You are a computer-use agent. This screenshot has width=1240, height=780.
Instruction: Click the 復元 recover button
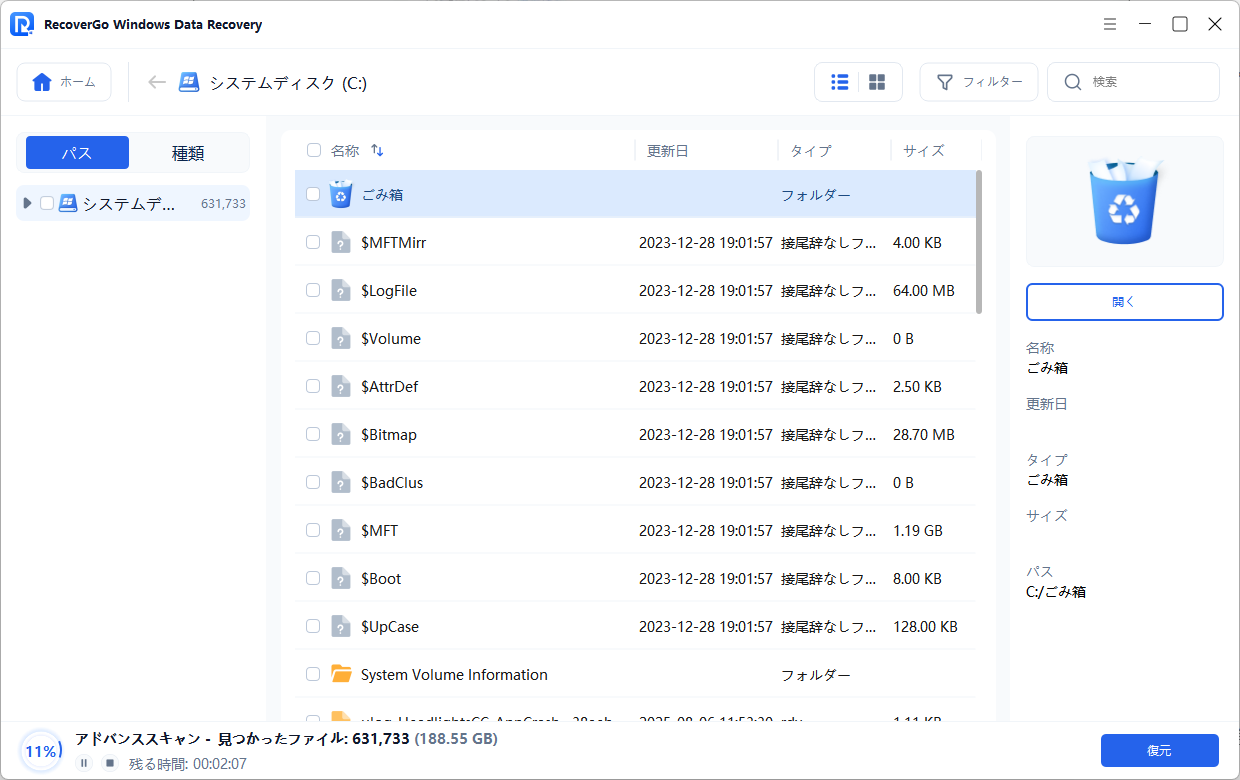[x=1159, y=750]
